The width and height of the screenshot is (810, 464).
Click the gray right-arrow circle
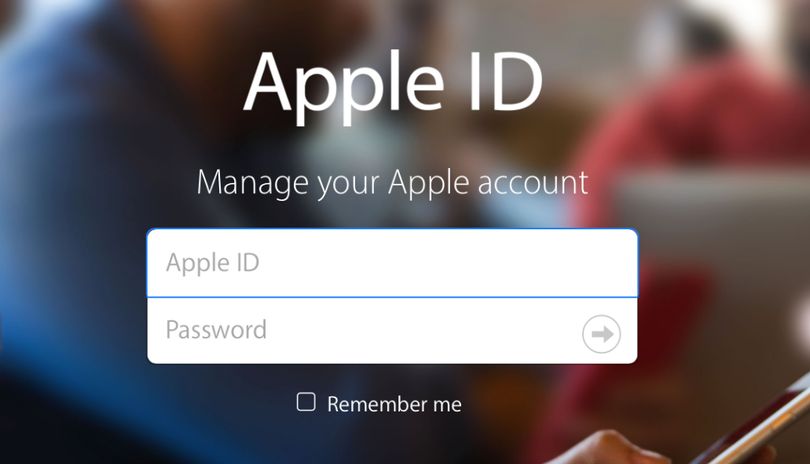[601, 334]
